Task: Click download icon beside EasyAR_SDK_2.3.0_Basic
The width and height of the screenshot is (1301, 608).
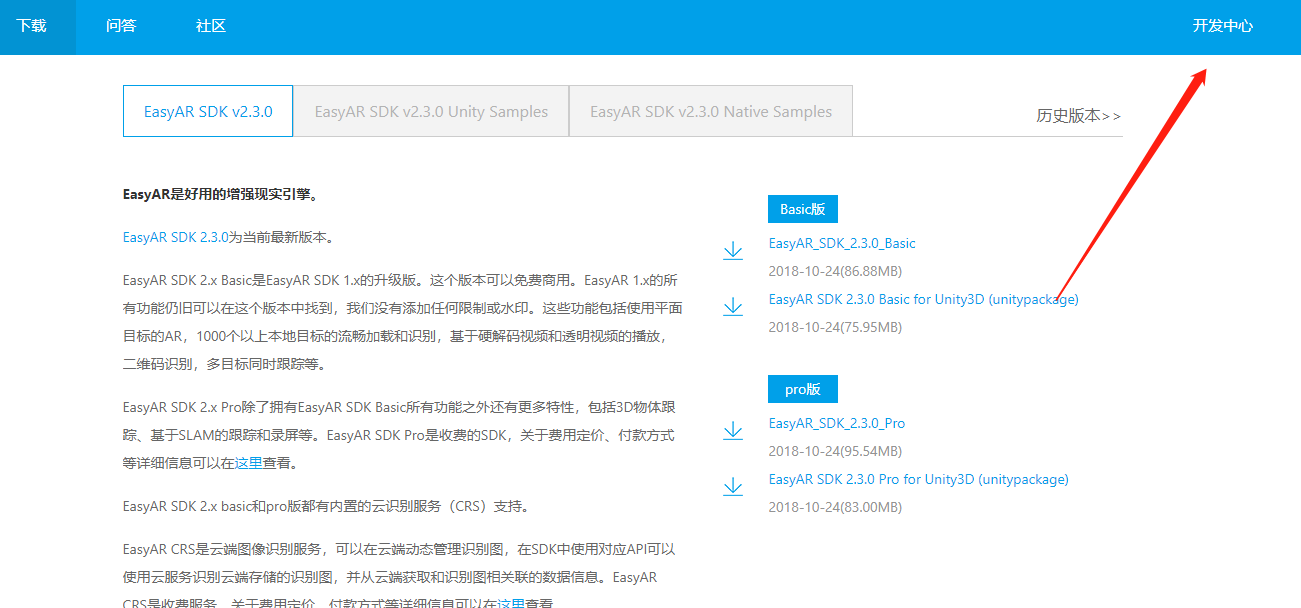Action: coord(733,250)
